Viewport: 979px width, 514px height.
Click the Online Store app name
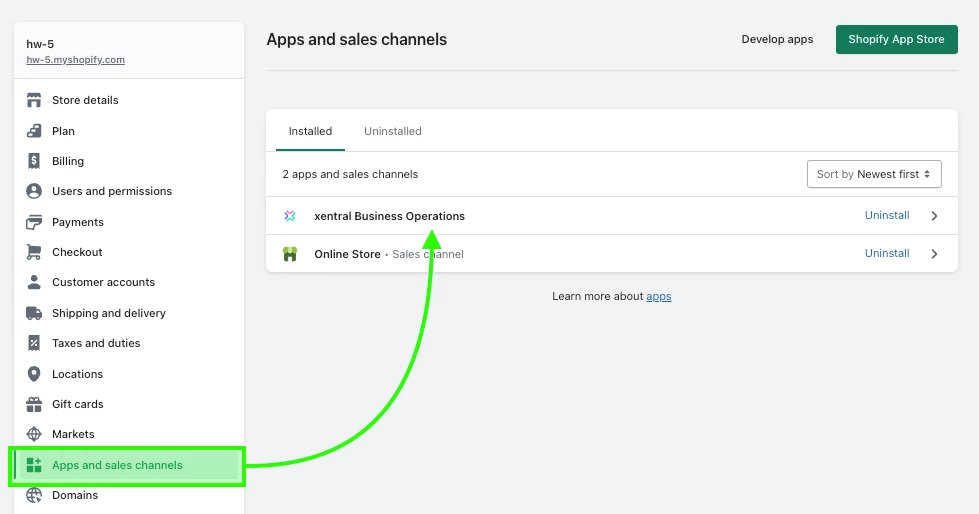click(347, 254)
